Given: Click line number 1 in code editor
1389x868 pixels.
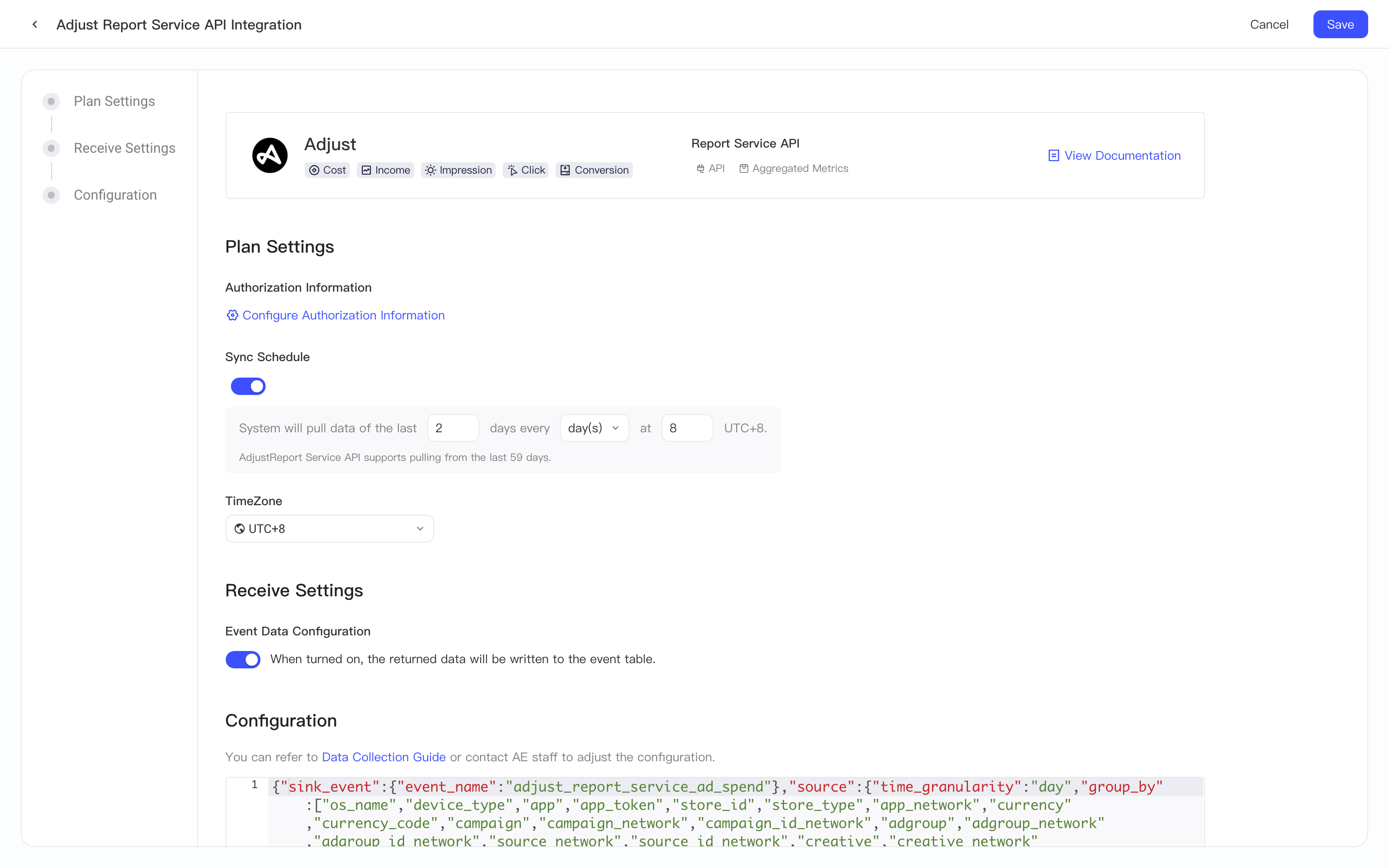Looking at the screenshot, I should point(254,785).
